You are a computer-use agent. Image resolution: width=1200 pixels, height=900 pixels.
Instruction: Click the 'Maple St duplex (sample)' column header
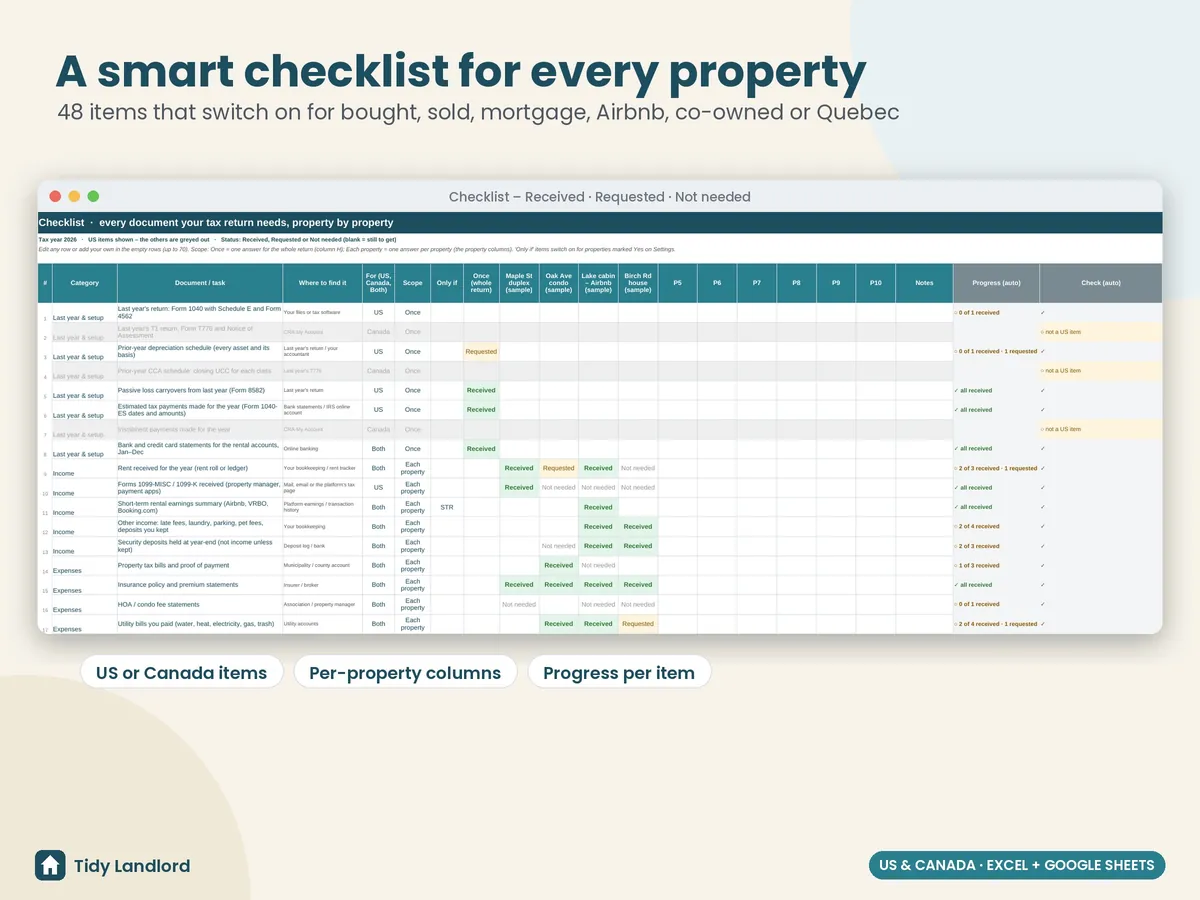(x=519, y=283)
